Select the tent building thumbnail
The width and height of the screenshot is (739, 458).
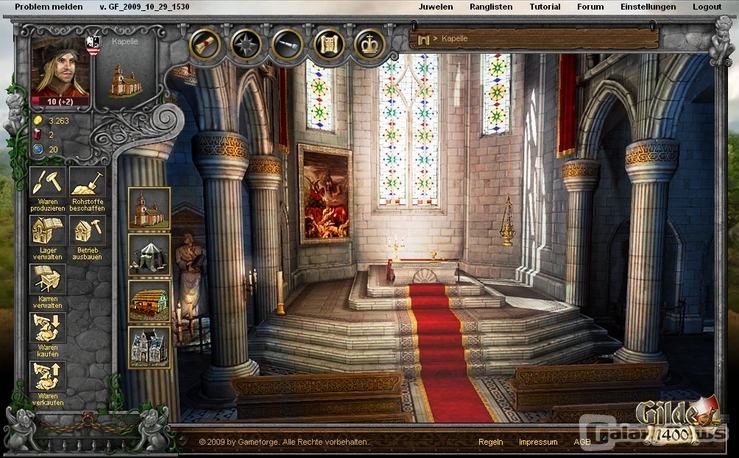click(149, 254)
